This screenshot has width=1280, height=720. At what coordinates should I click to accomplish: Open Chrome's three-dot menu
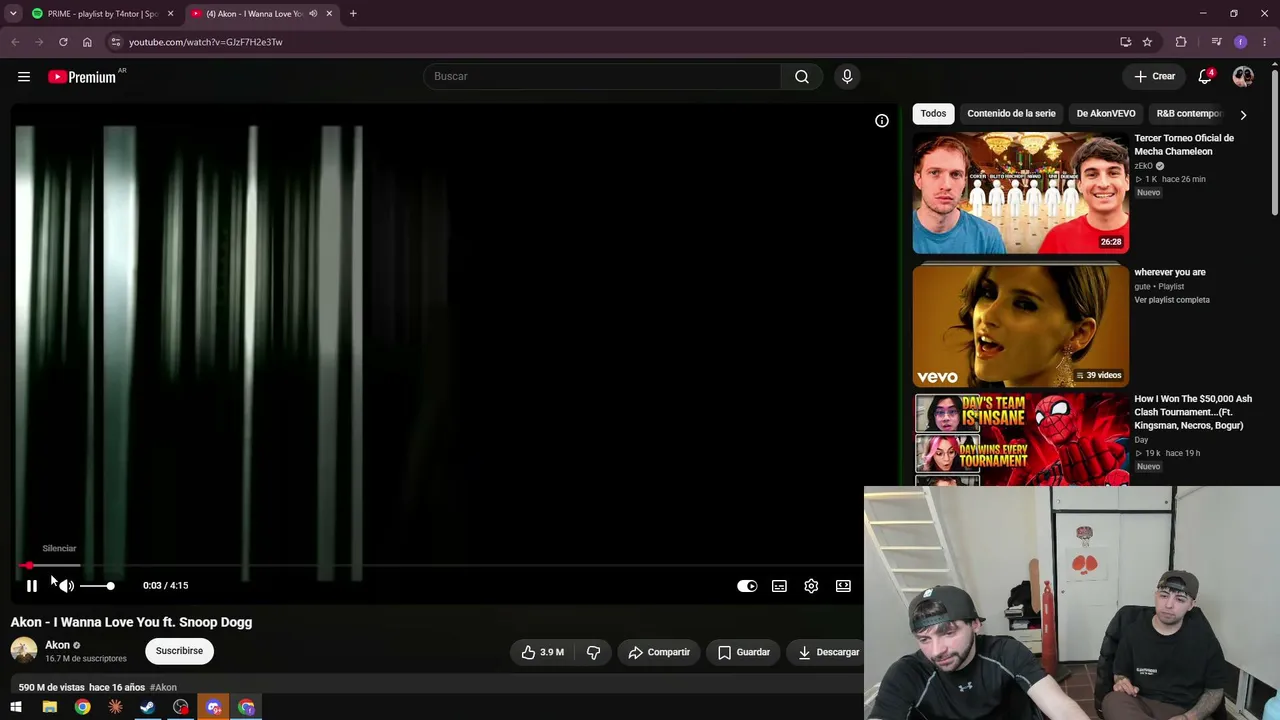coord(1264,42)
